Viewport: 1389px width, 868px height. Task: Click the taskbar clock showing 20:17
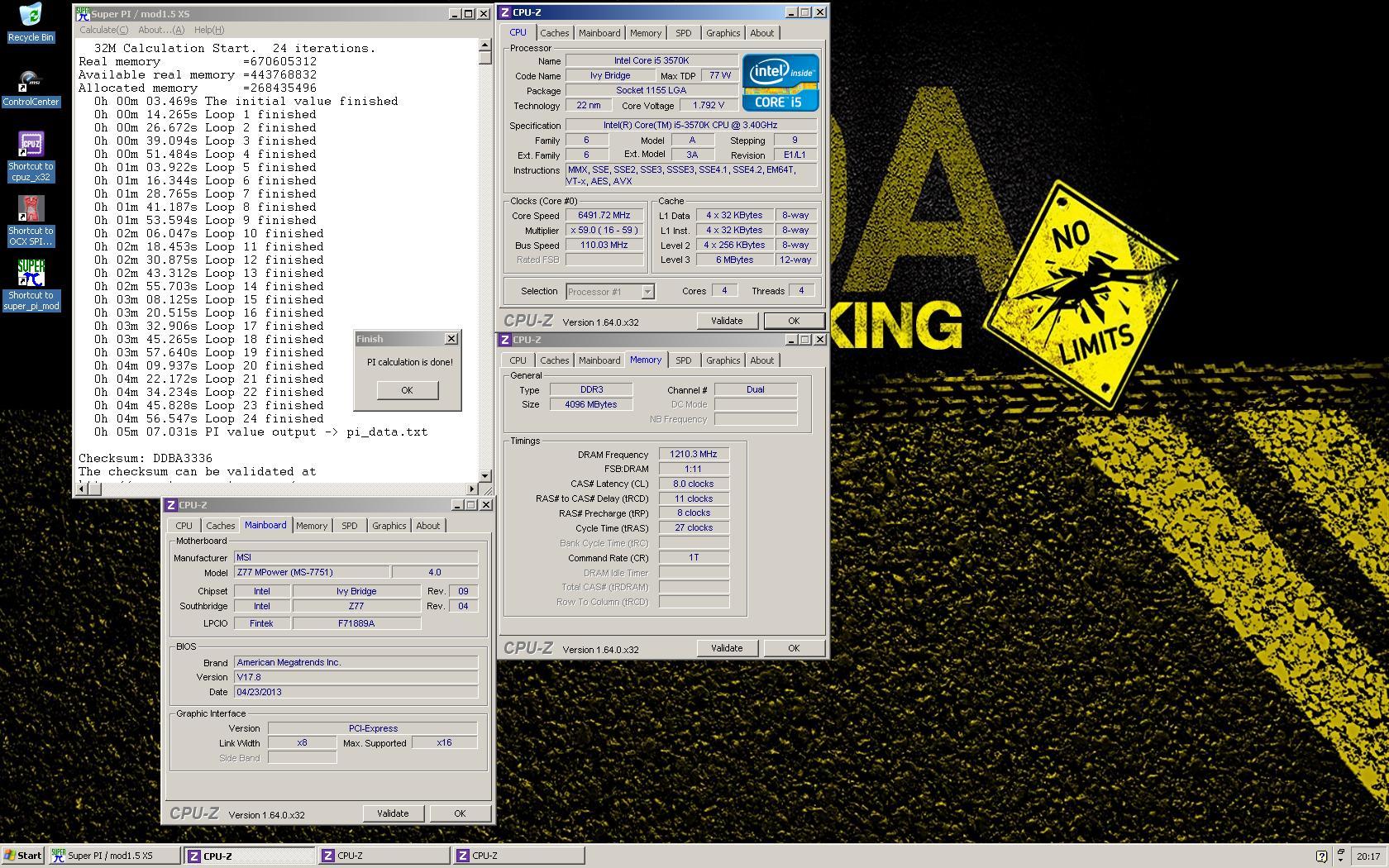coord(1368,856)
